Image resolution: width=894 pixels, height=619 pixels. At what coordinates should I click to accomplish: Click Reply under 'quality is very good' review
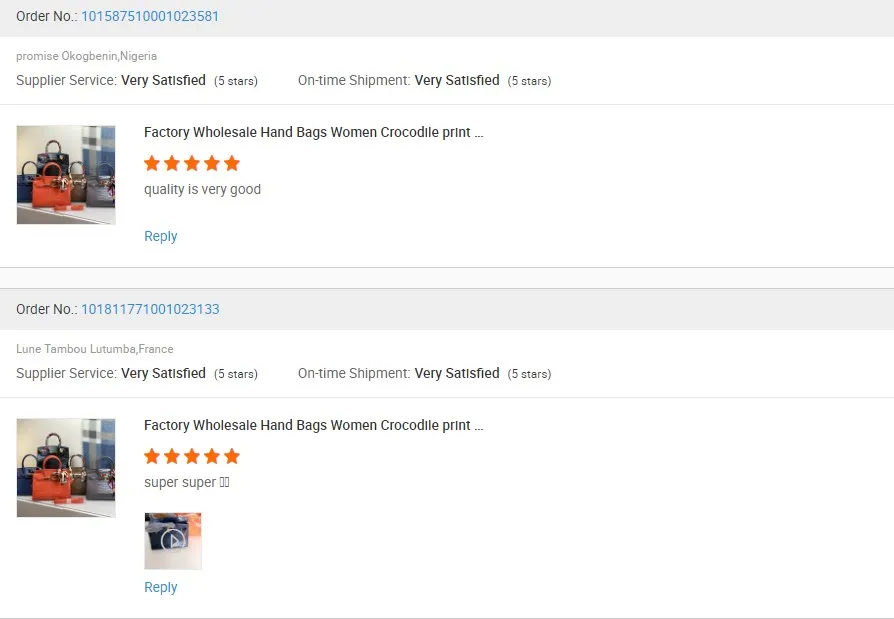pos(160,236)
